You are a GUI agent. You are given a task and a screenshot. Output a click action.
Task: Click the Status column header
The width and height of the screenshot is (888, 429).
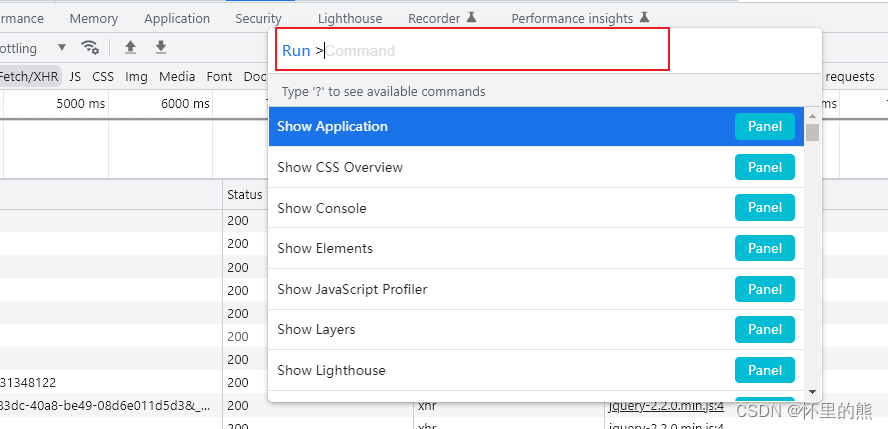coord(245,195)
